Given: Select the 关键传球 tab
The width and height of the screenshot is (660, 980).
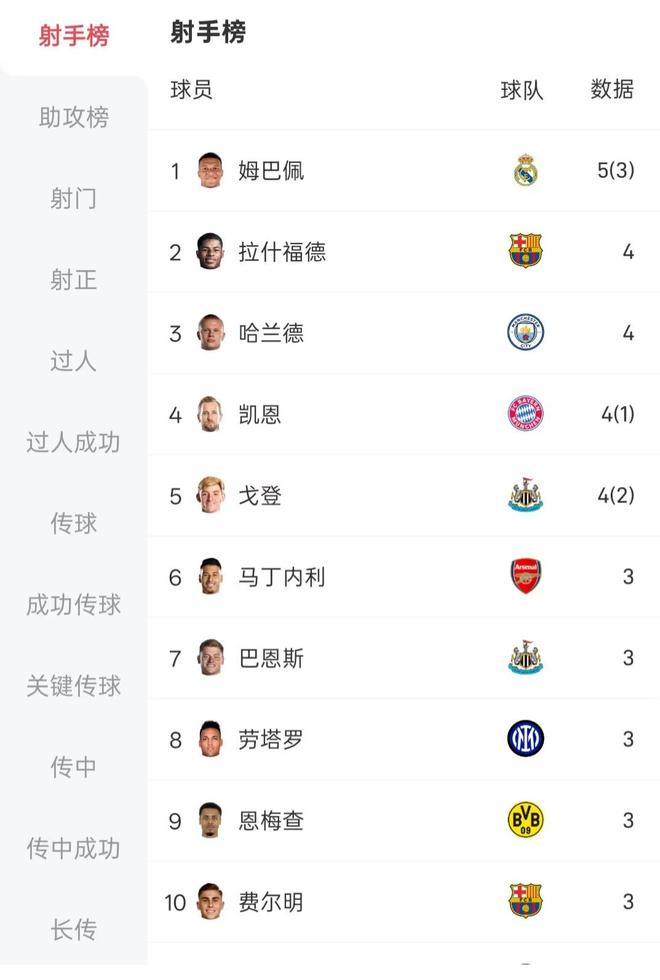Looking at the screenshot, I should [x=74, y=686].
